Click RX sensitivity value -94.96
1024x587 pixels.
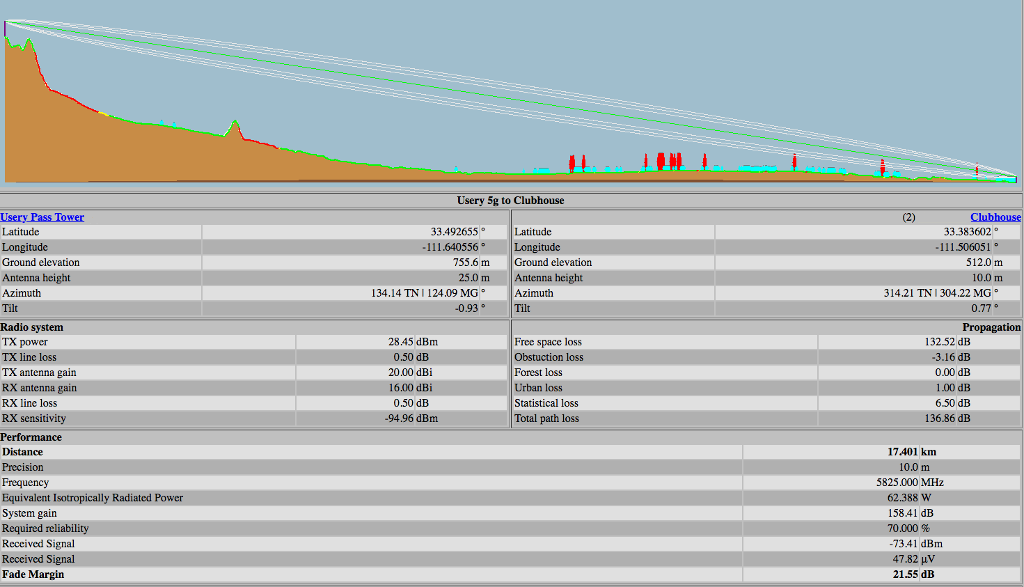pos(399,418)
